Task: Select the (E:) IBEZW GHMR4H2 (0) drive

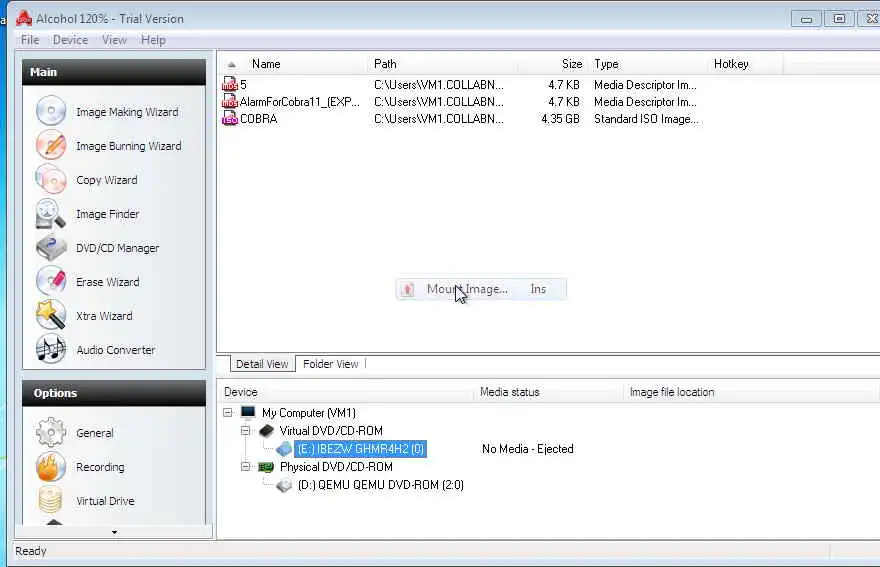Action: (360, 449)
